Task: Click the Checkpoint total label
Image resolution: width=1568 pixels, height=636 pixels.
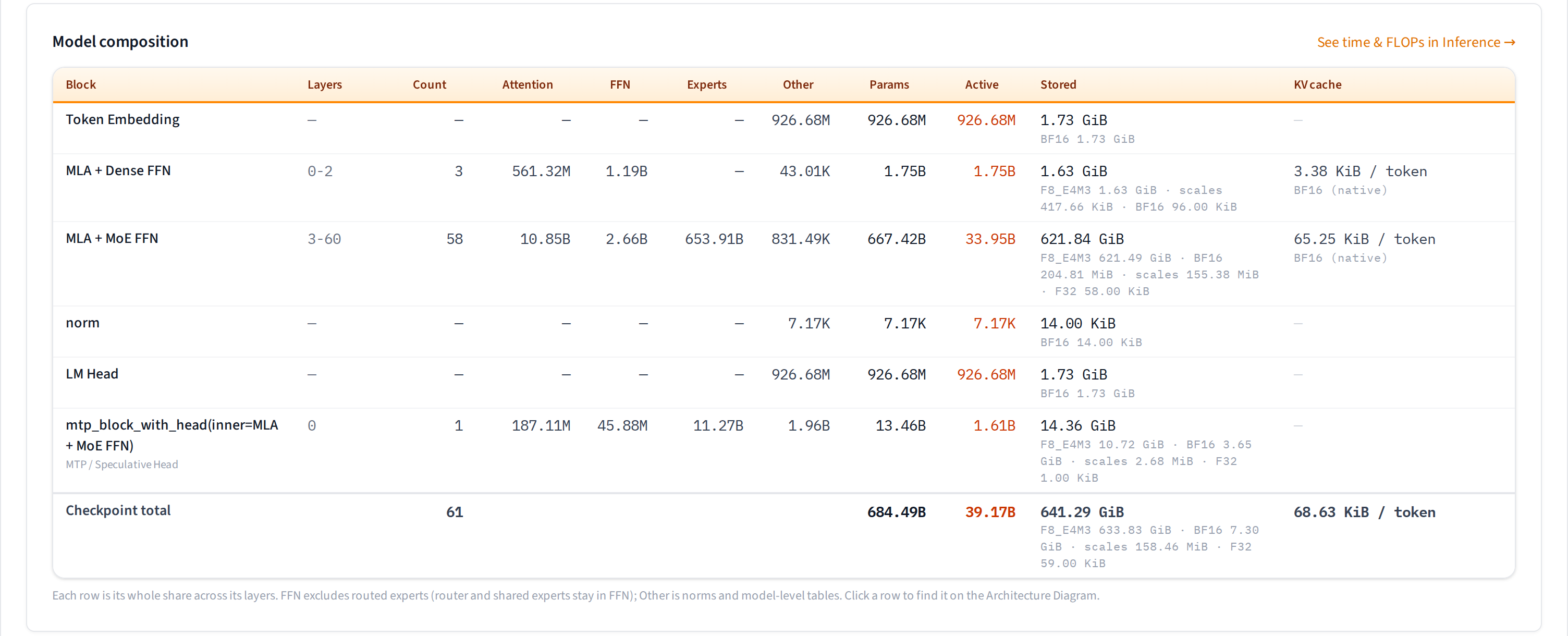Action: coord(118,510)
